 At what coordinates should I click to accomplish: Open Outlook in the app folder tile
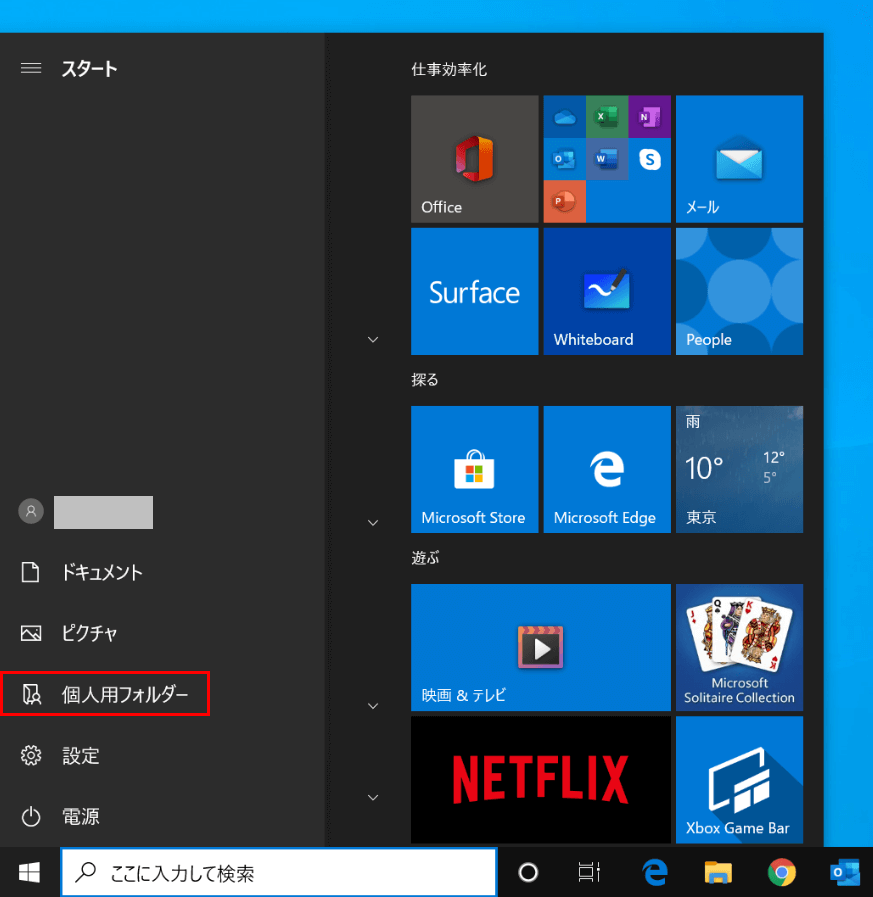(565, 160)
